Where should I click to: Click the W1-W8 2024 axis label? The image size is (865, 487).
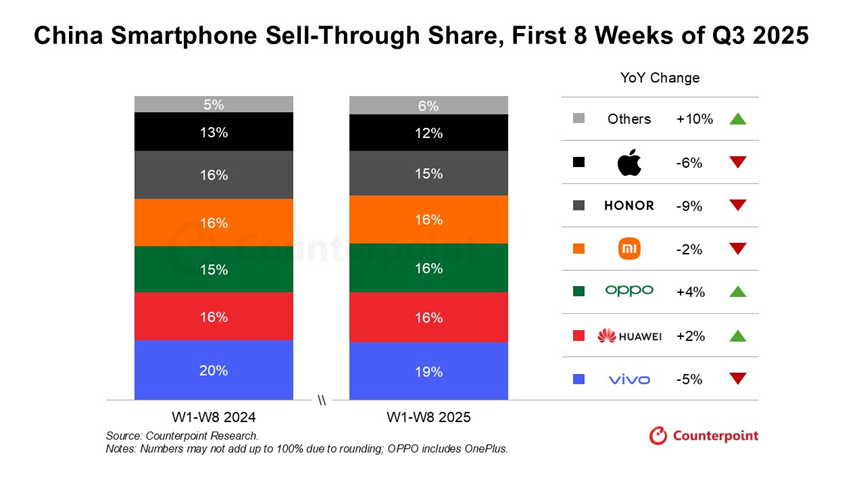pos(213,417)
